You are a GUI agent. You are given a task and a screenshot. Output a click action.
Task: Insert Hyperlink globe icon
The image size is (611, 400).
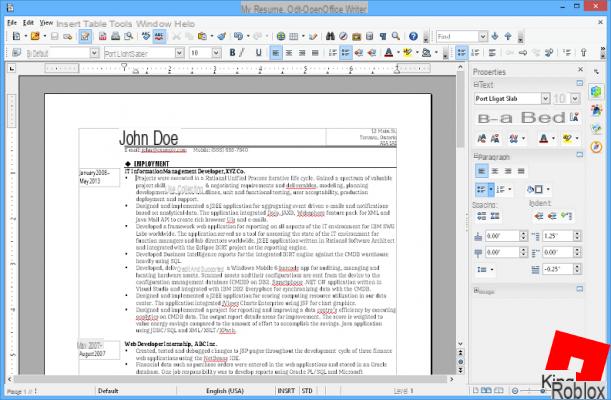281,36
